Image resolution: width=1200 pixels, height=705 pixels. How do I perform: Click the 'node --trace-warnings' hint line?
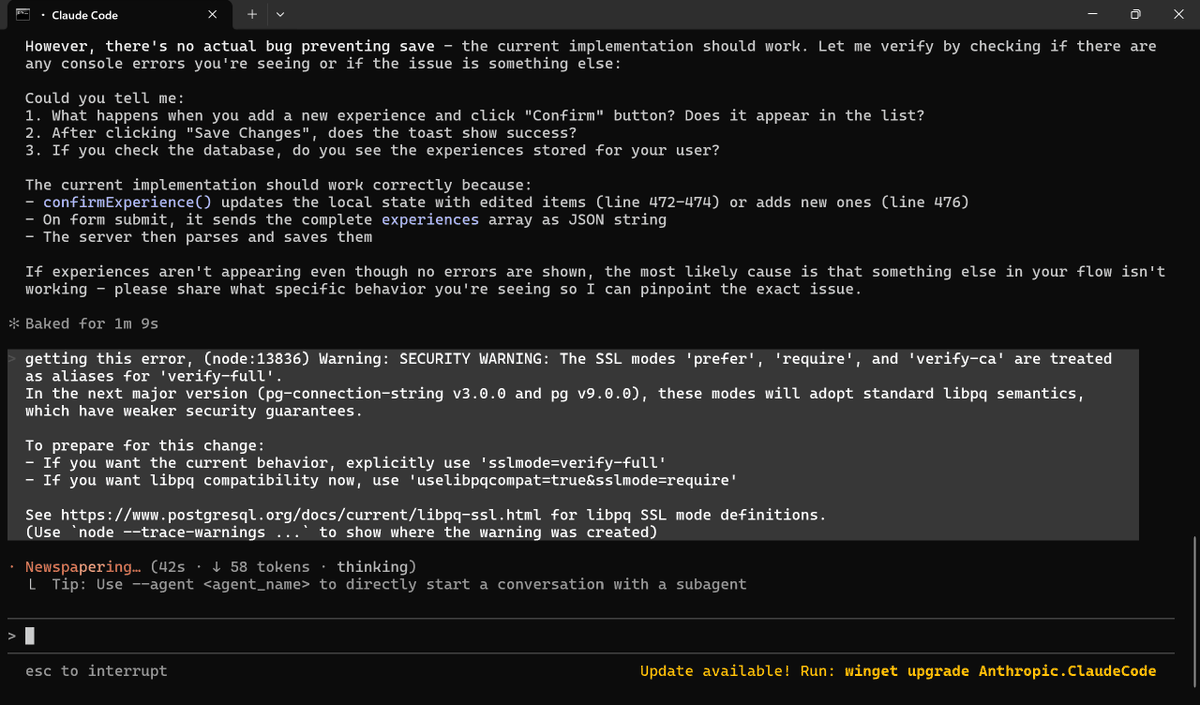coord(342,533)
